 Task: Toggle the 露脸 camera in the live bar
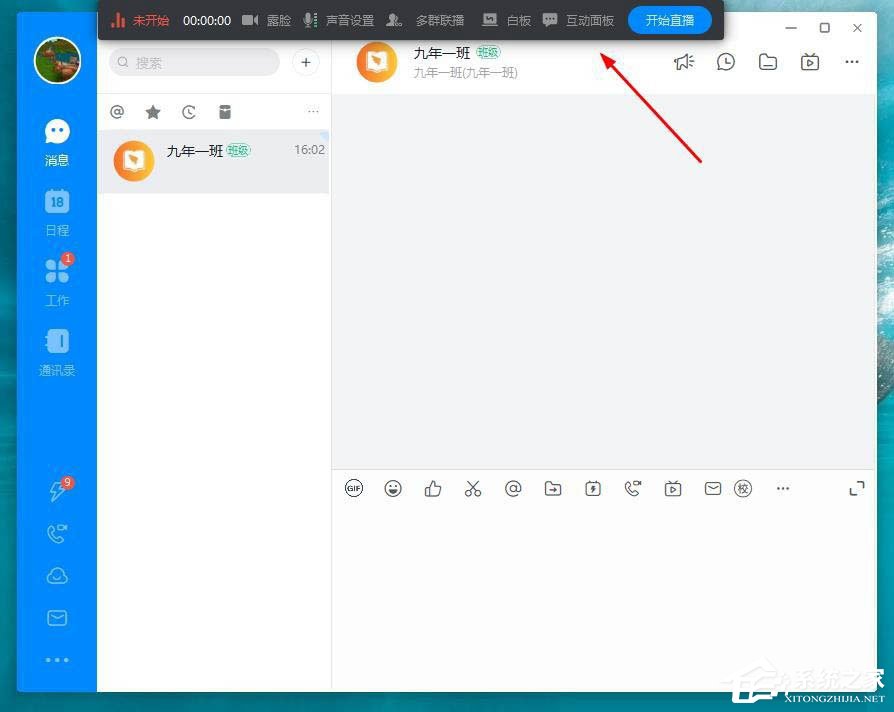point(262,19)
